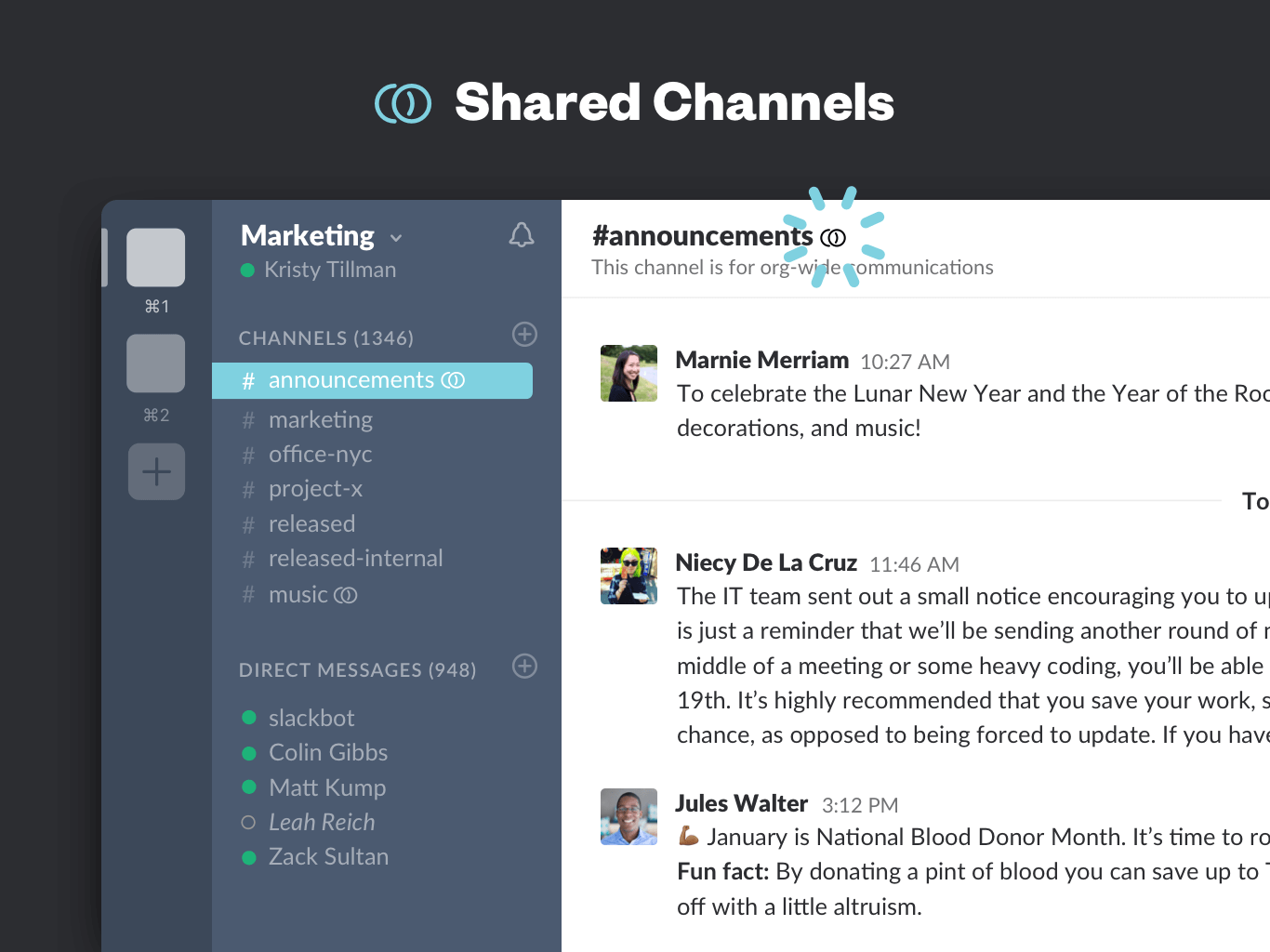Click the hashtag icon beside released-internal
The image size is (1270, 952).
coord(248,558)
